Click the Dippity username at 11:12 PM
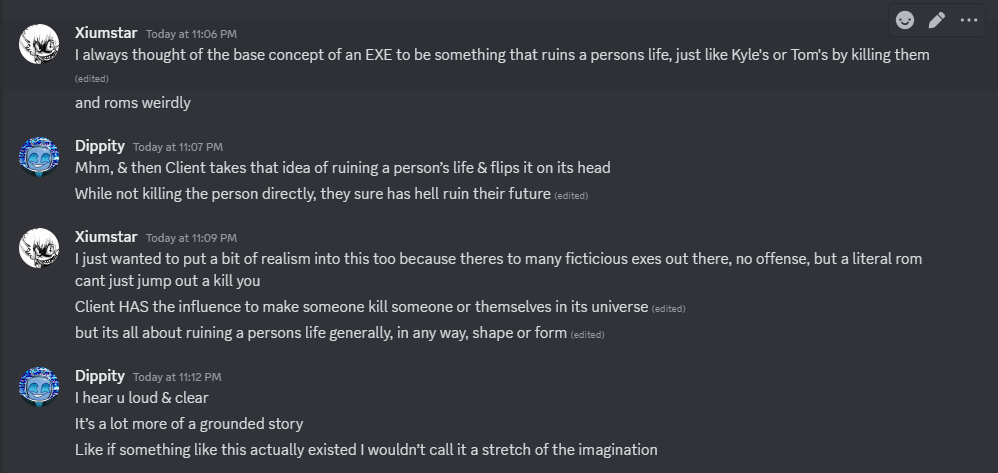 [100, 376]
